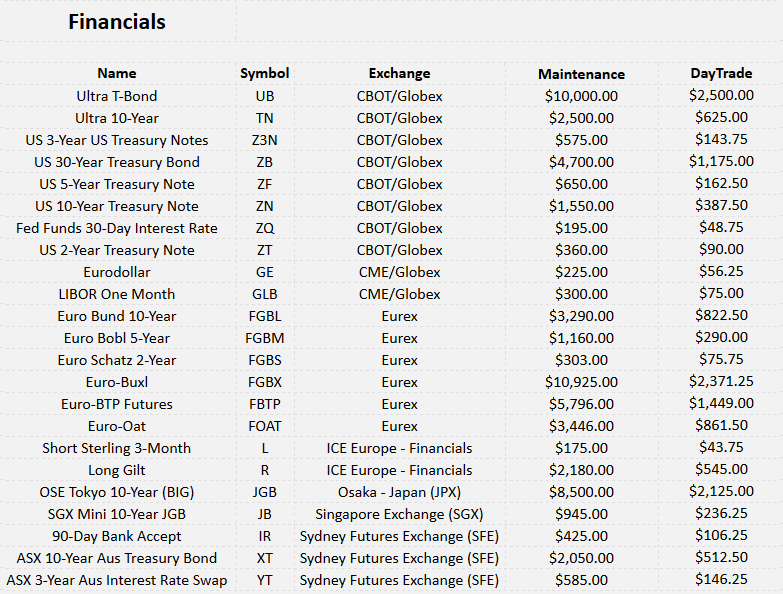
Task: Click the Exchange column header
Action: pyautogui.click(x=399, y=73)
